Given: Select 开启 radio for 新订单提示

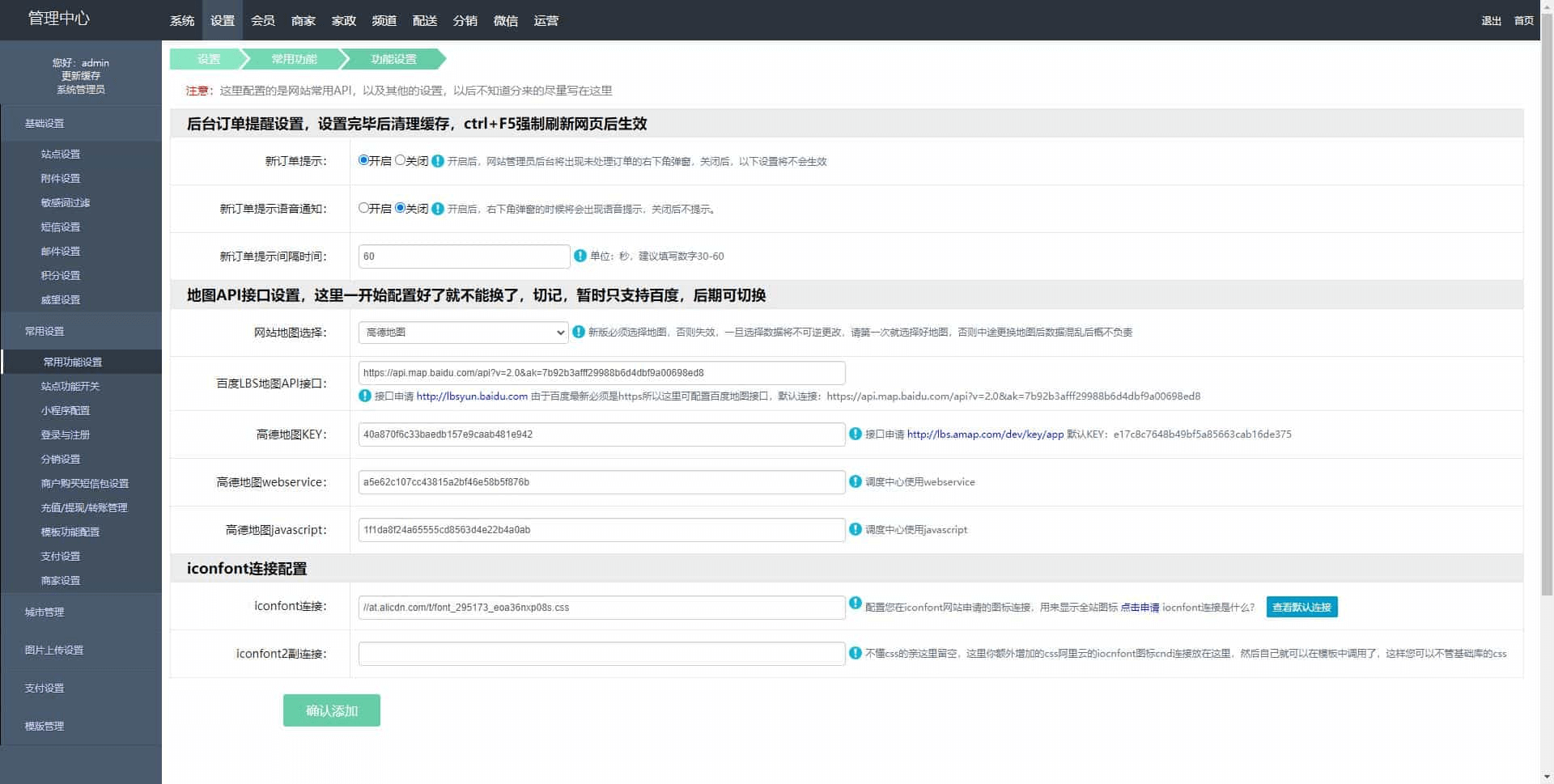Looking at the screenshot, I should [x=363, y=160].
